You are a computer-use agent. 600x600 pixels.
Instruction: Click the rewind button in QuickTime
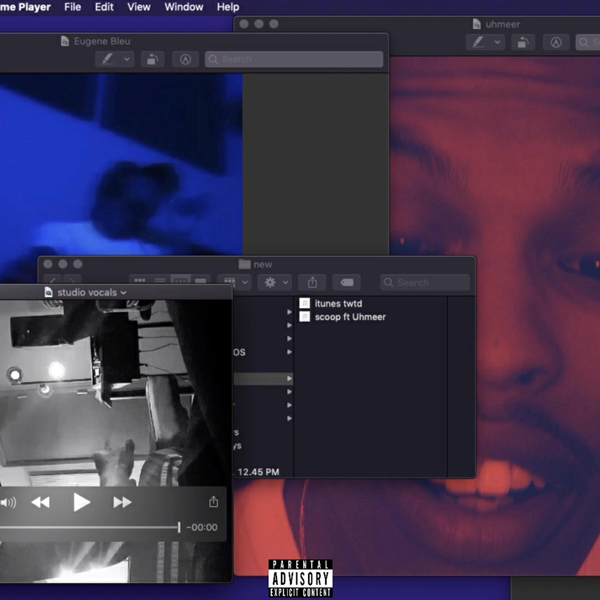click(41, 502)
